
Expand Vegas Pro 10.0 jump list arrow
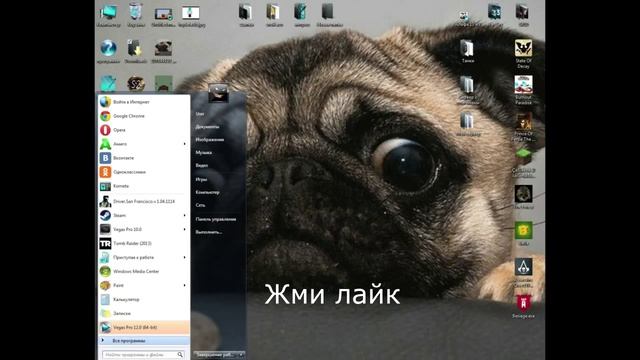point(184,229)
